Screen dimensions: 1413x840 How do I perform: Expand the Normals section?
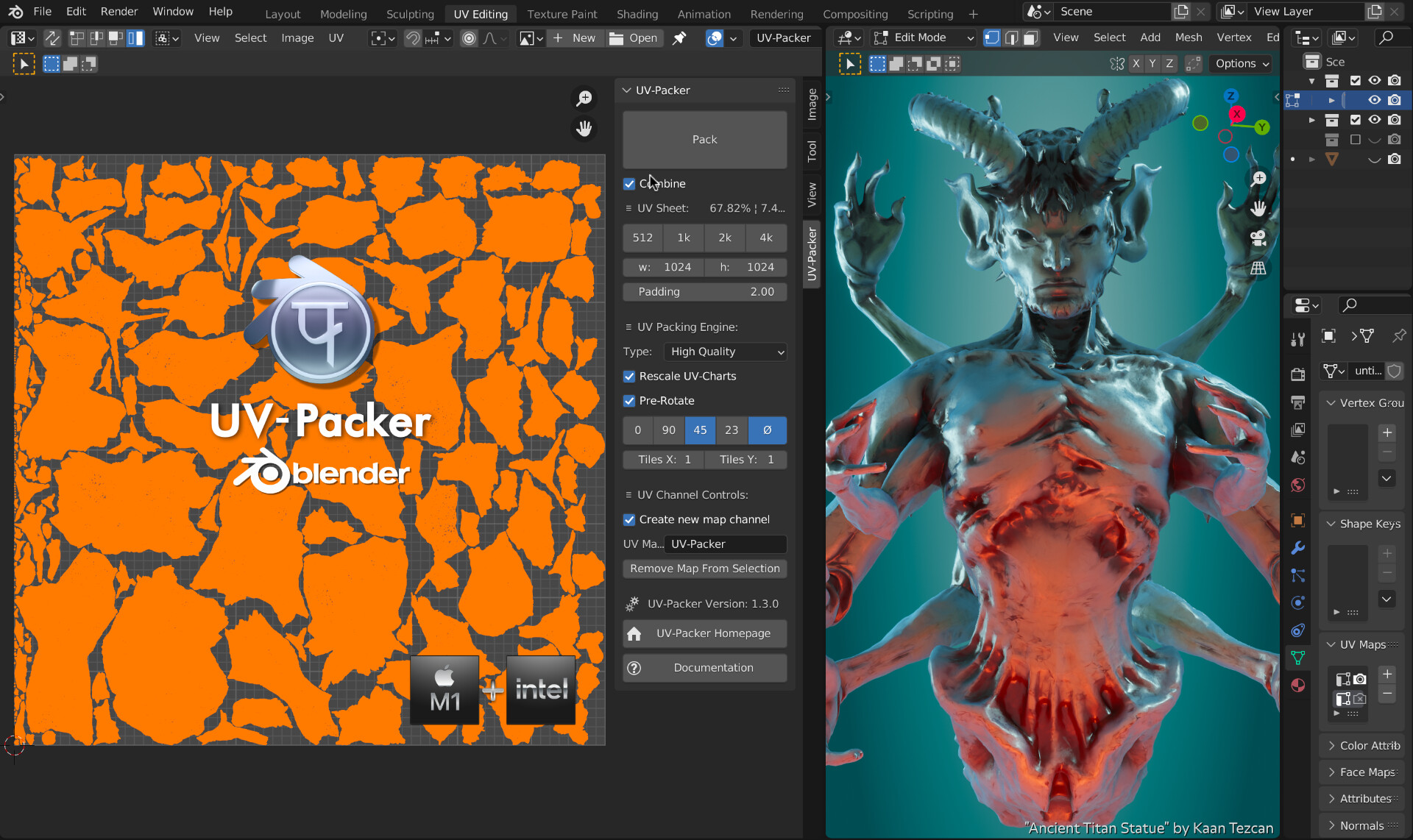[1365, 825]
